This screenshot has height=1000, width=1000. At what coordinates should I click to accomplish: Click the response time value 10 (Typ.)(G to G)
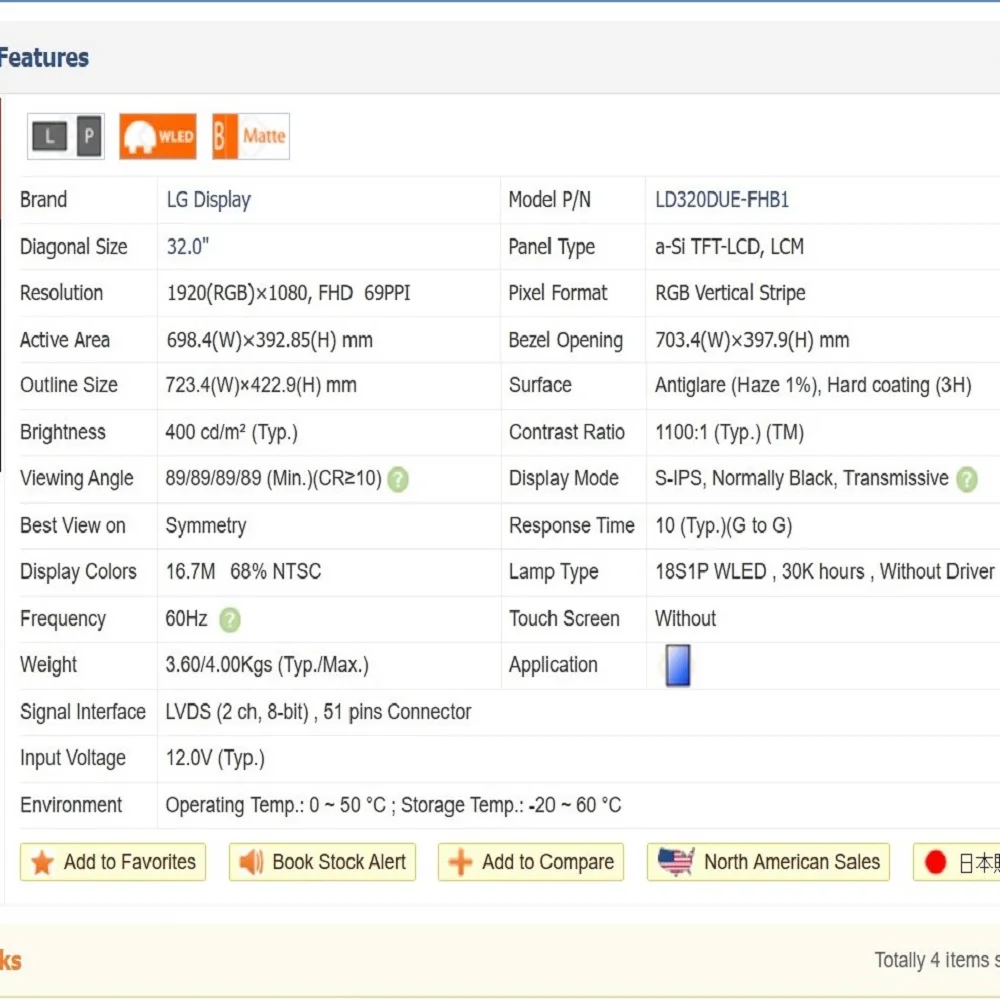[x=724, y=526]
